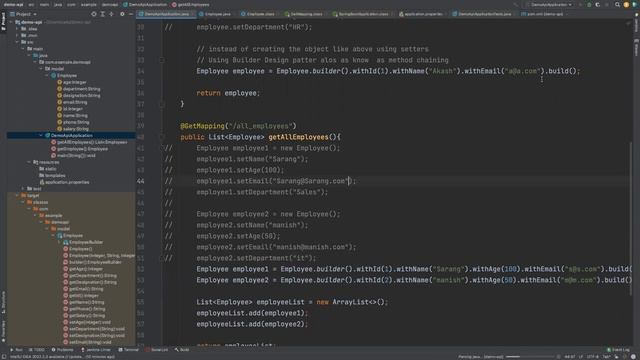Click the expand all icon in Project panel header
This screenshot has height=360, width=640.
pyautogui.click(x=102, y=14)
